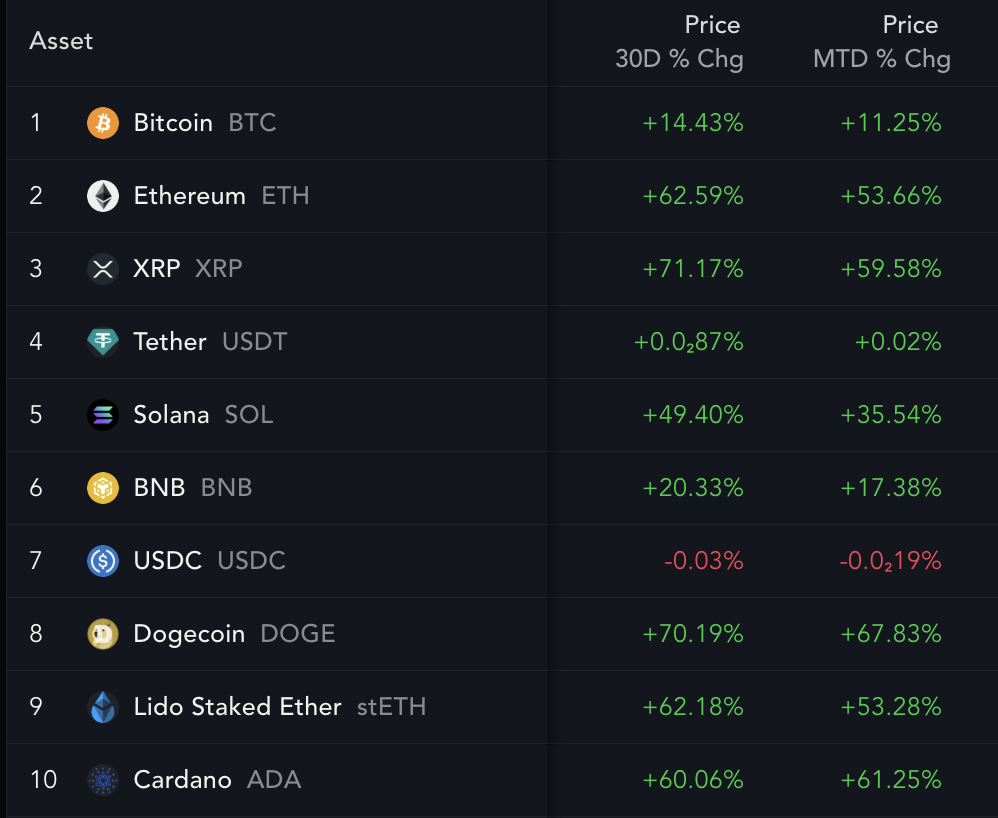
Task: Click USDC's -0.03% 30-day change value
Action: (x=704, y=561)
